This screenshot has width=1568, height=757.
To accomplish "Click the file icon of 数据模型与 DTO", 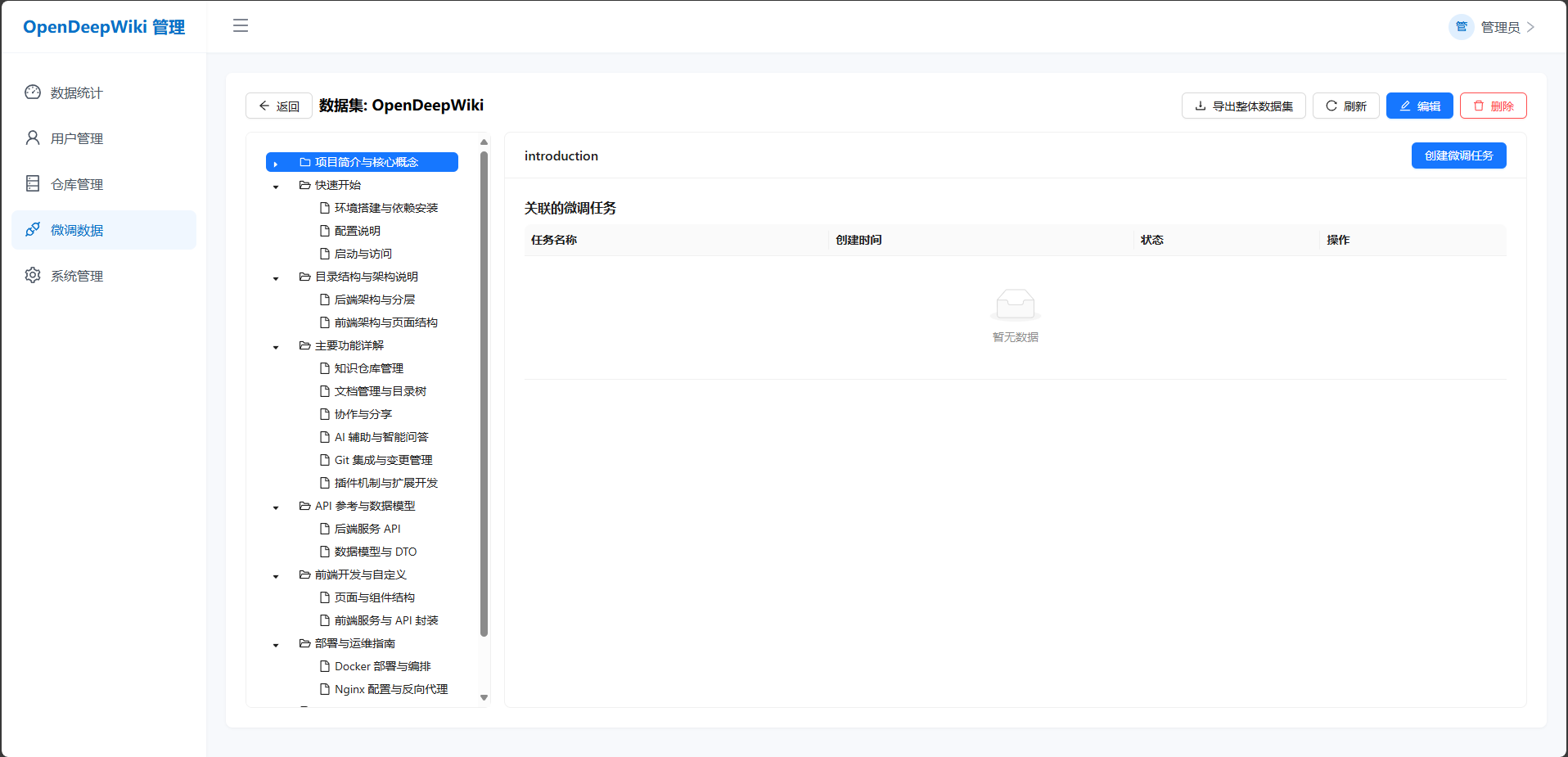I will (x=325, y=552).
